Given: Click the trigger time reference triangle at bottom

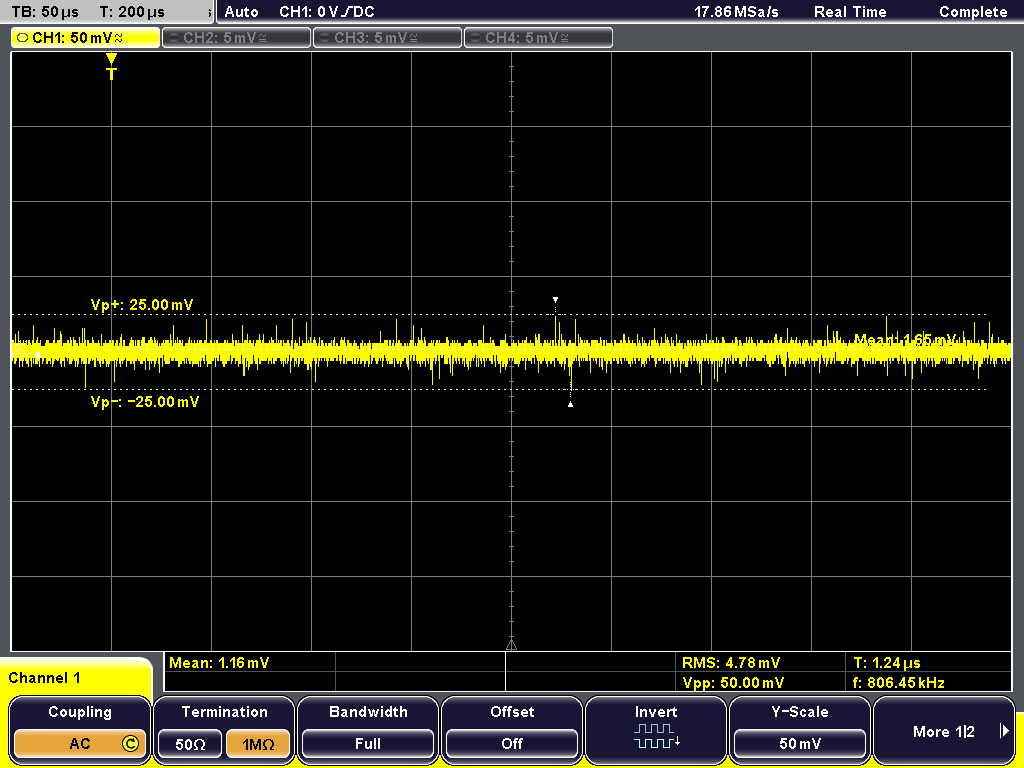Looking at the screenshot, I should 511,643.
